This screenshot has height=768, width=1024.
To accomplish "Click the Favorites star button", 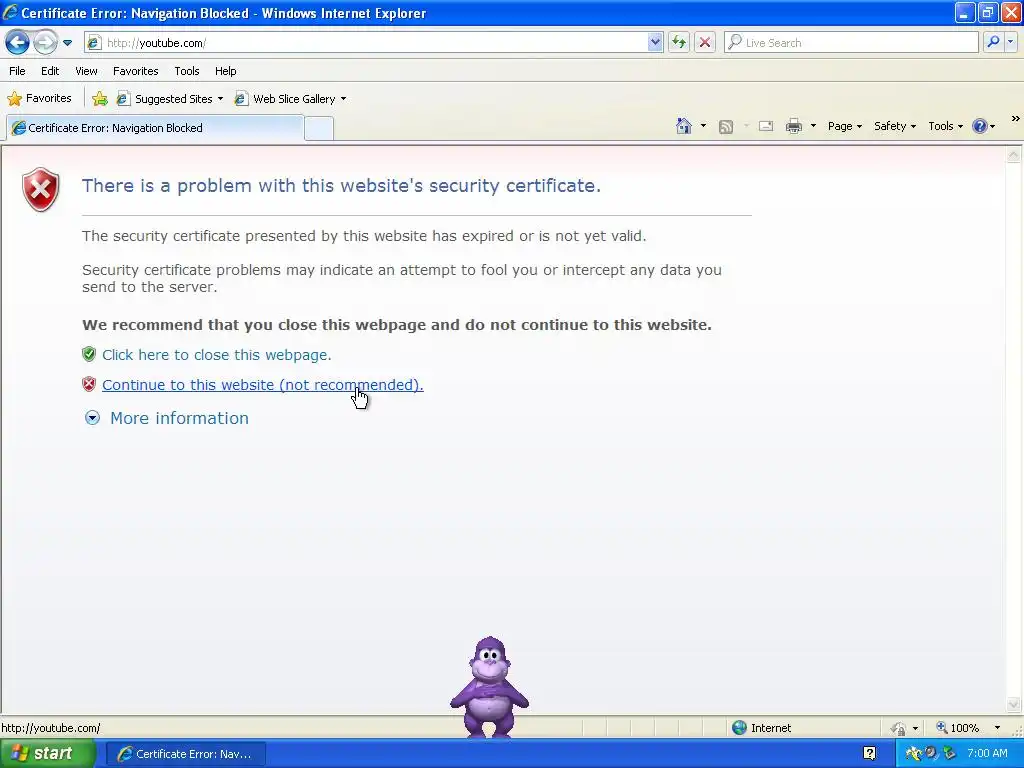I will coord(39,99).
